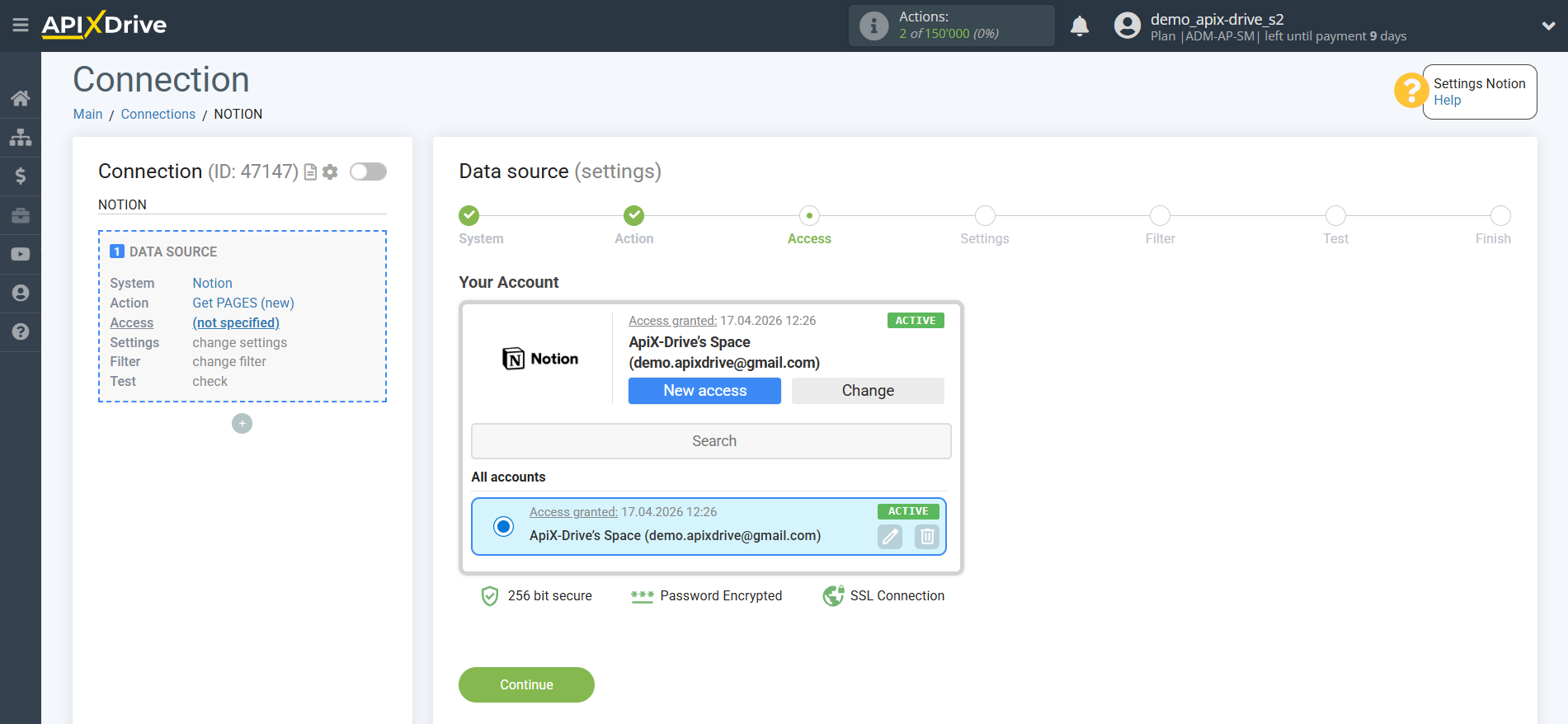The width and height of the screenshot is (1568, 724).
Task: Click the SSL Connection globe icon
Action: (833, 595)
